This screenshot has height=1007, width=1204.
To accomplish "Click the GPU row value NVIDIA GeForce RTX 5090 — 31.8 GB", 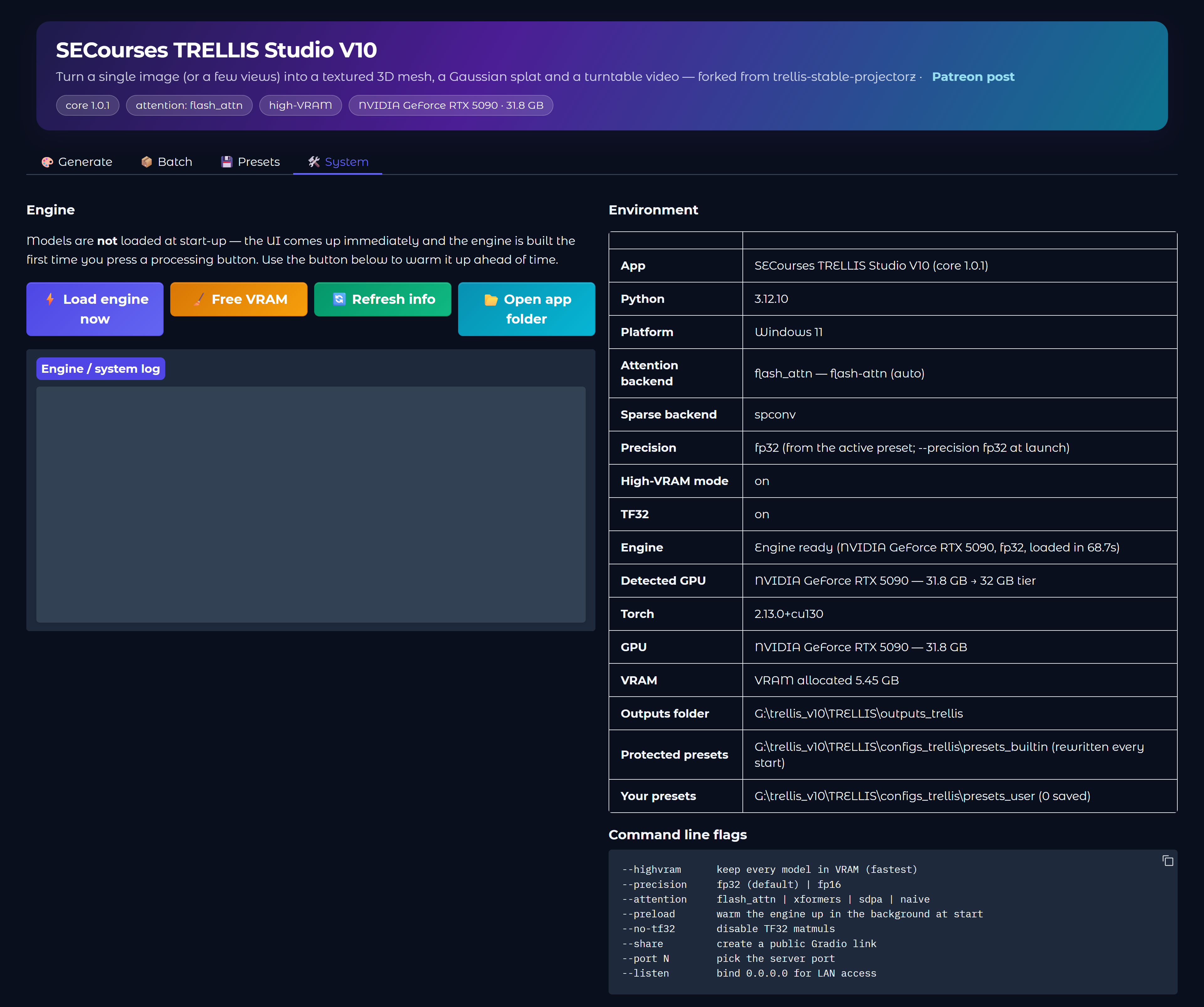I will point(861,648).
